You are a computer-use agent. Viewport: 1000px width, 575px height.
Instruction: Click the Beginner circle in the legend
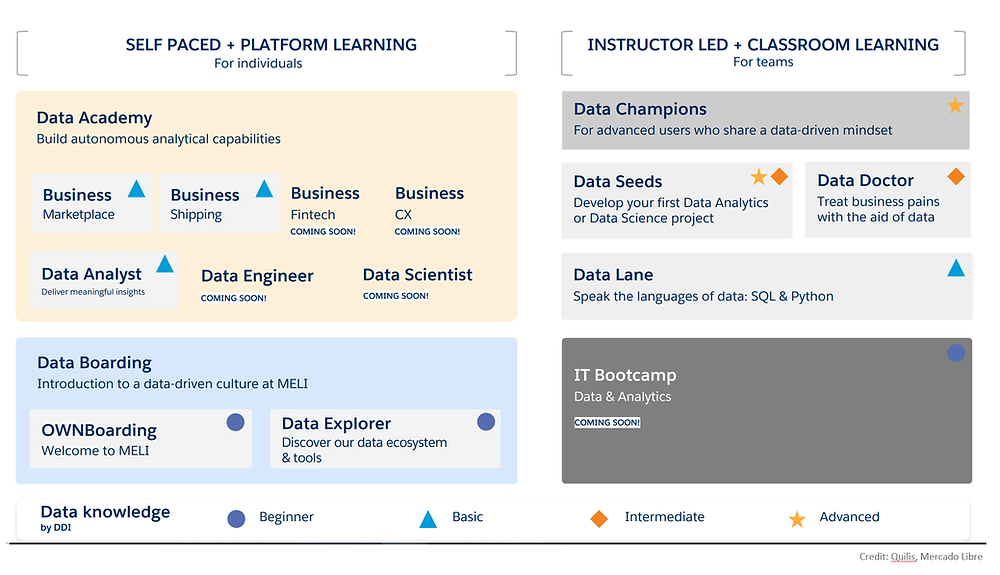tap(236, 519)
